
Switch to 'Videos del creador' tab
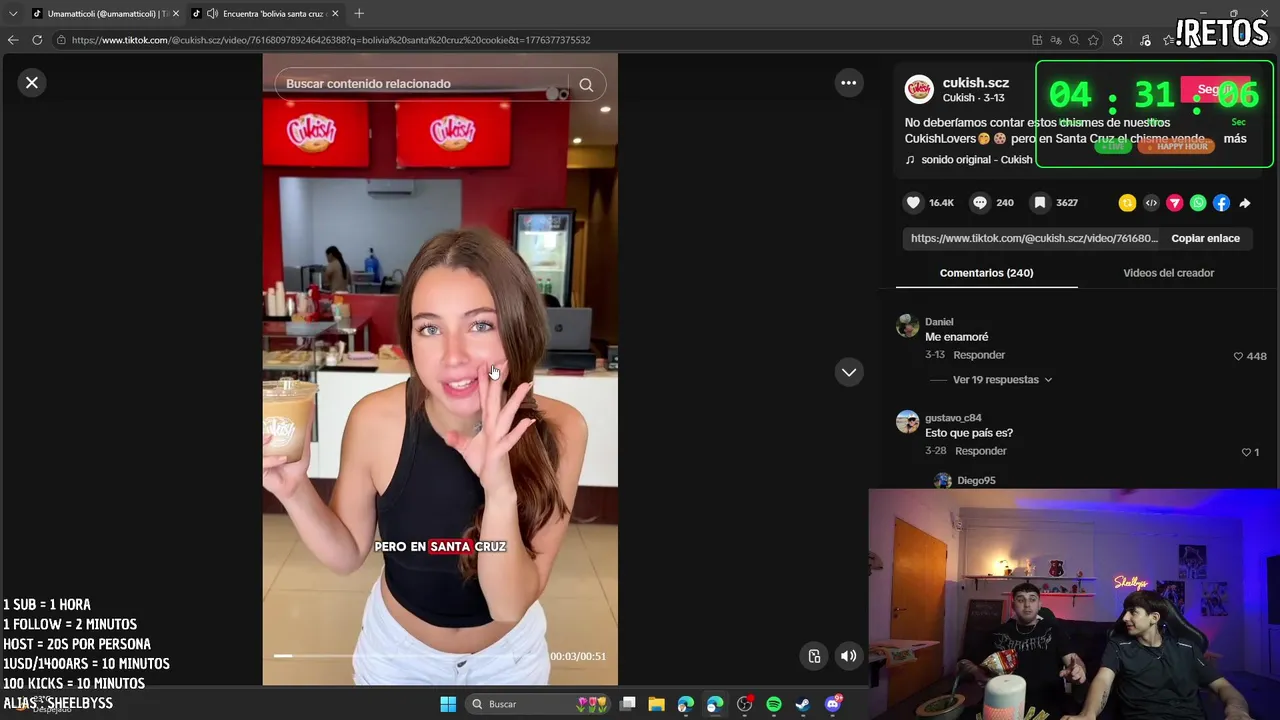coord(1168,273)
